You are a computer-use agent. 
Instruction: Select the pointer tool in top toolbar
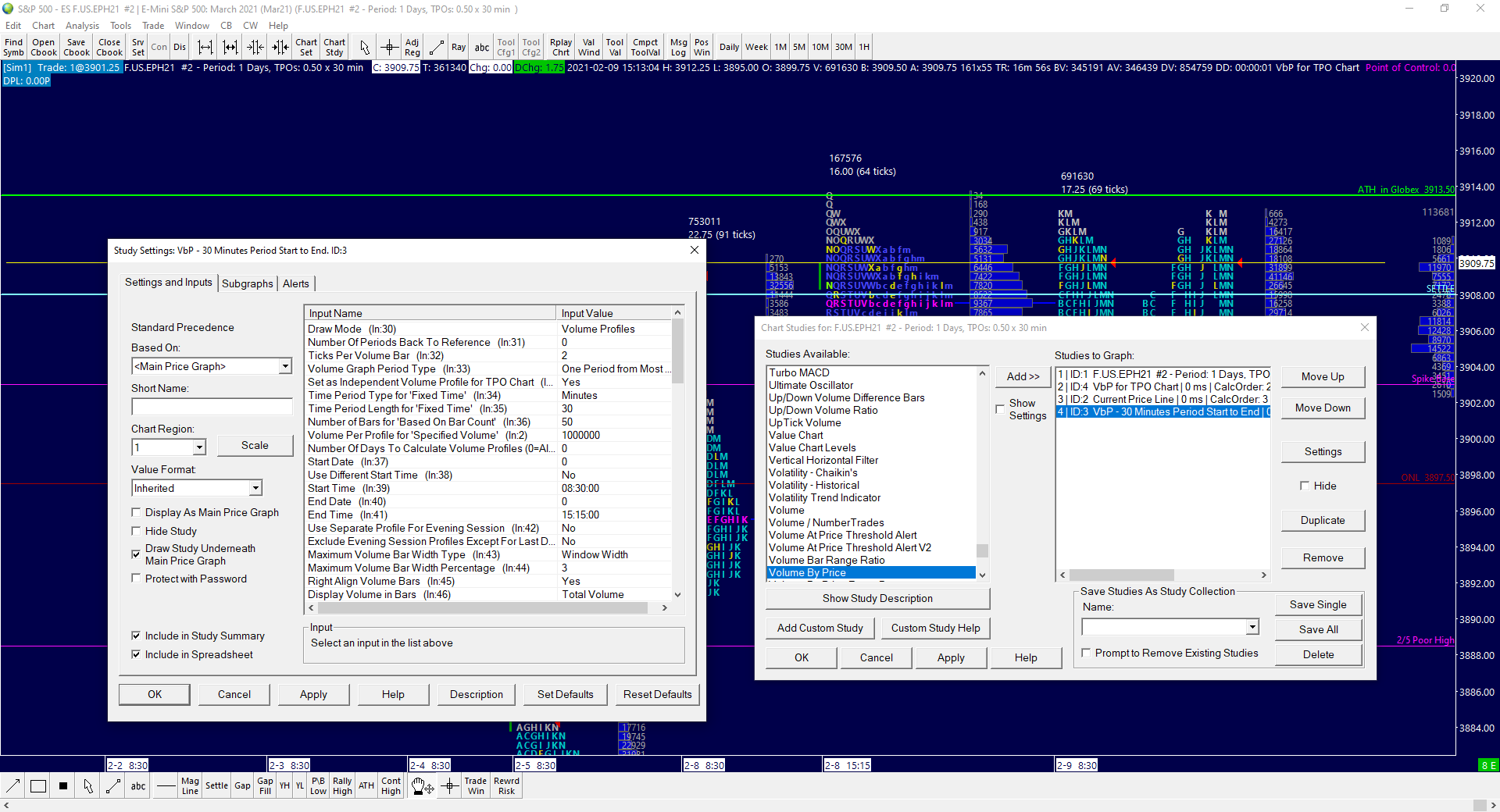[364, 48]
